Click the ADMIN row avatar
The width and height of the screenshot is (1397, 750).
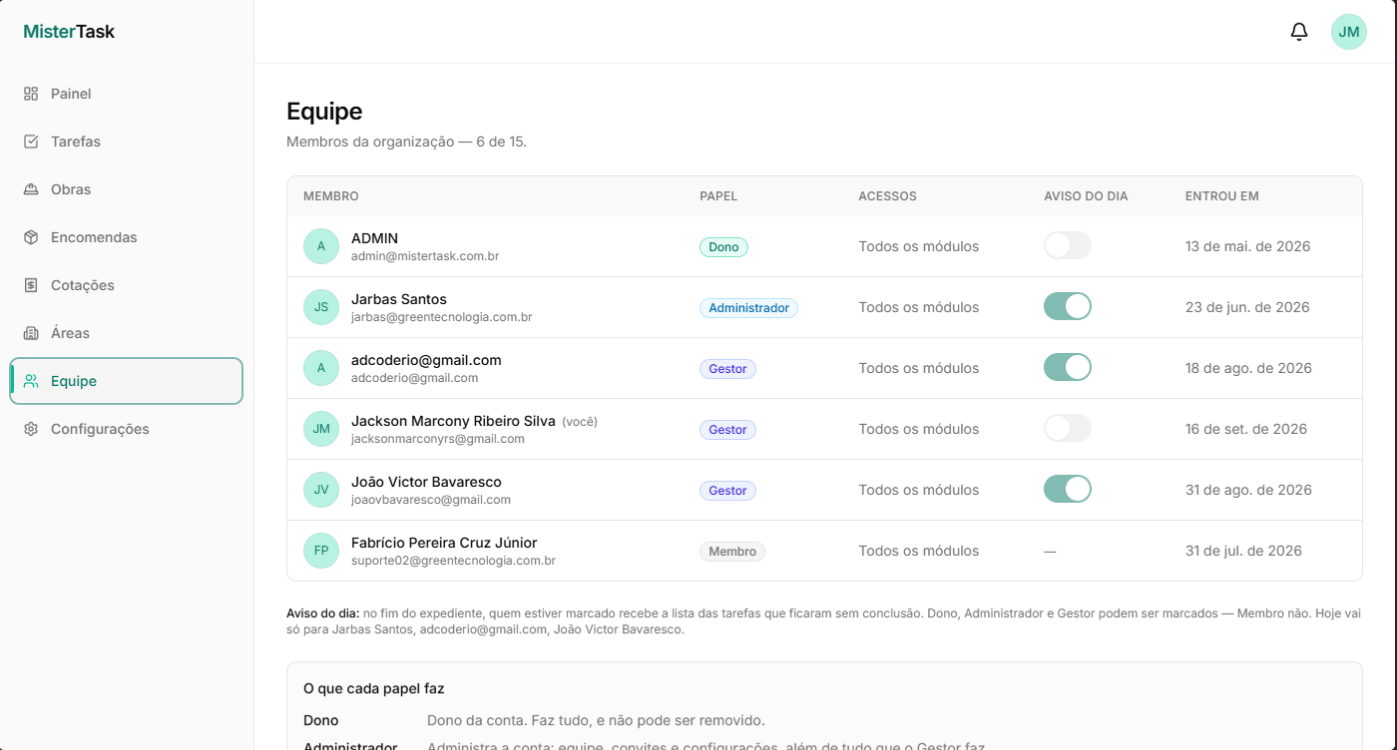coord(321,246)
